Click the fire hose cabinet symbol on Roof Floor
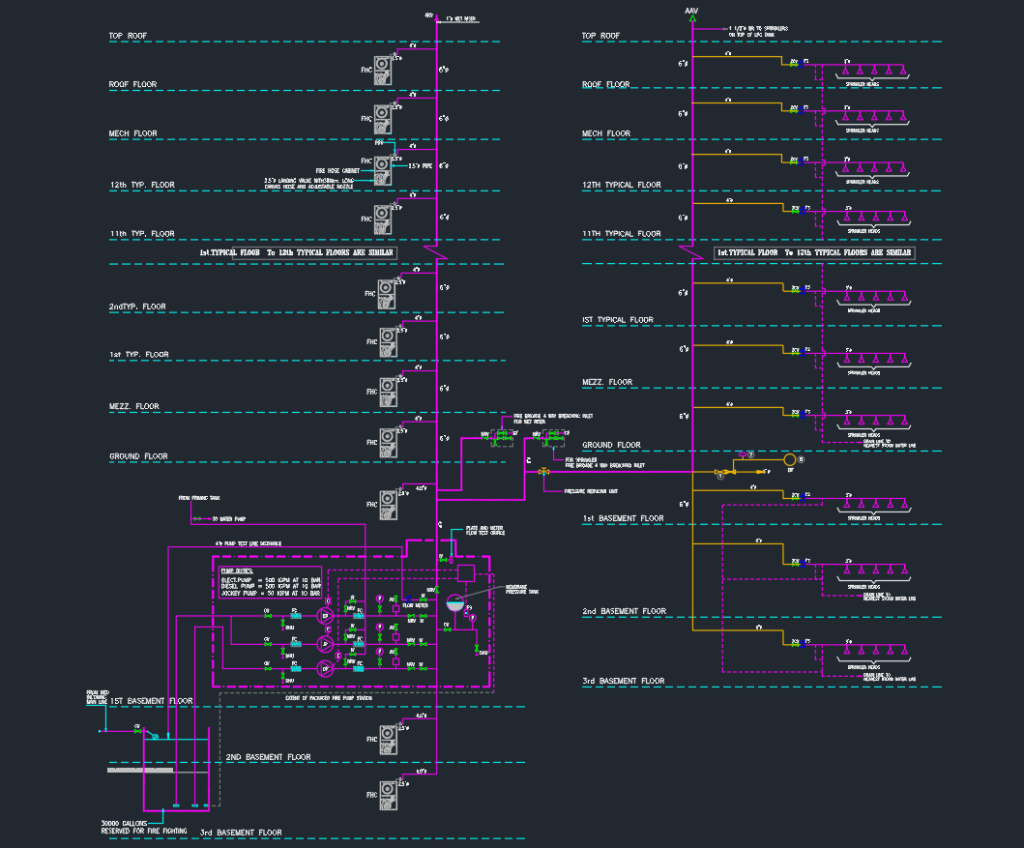The image size is (1024, 848). (x=383, y=68)
